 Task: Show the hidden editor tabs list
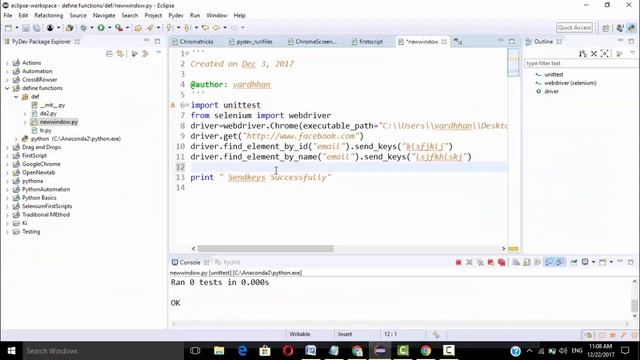click(x=458, y=42)
